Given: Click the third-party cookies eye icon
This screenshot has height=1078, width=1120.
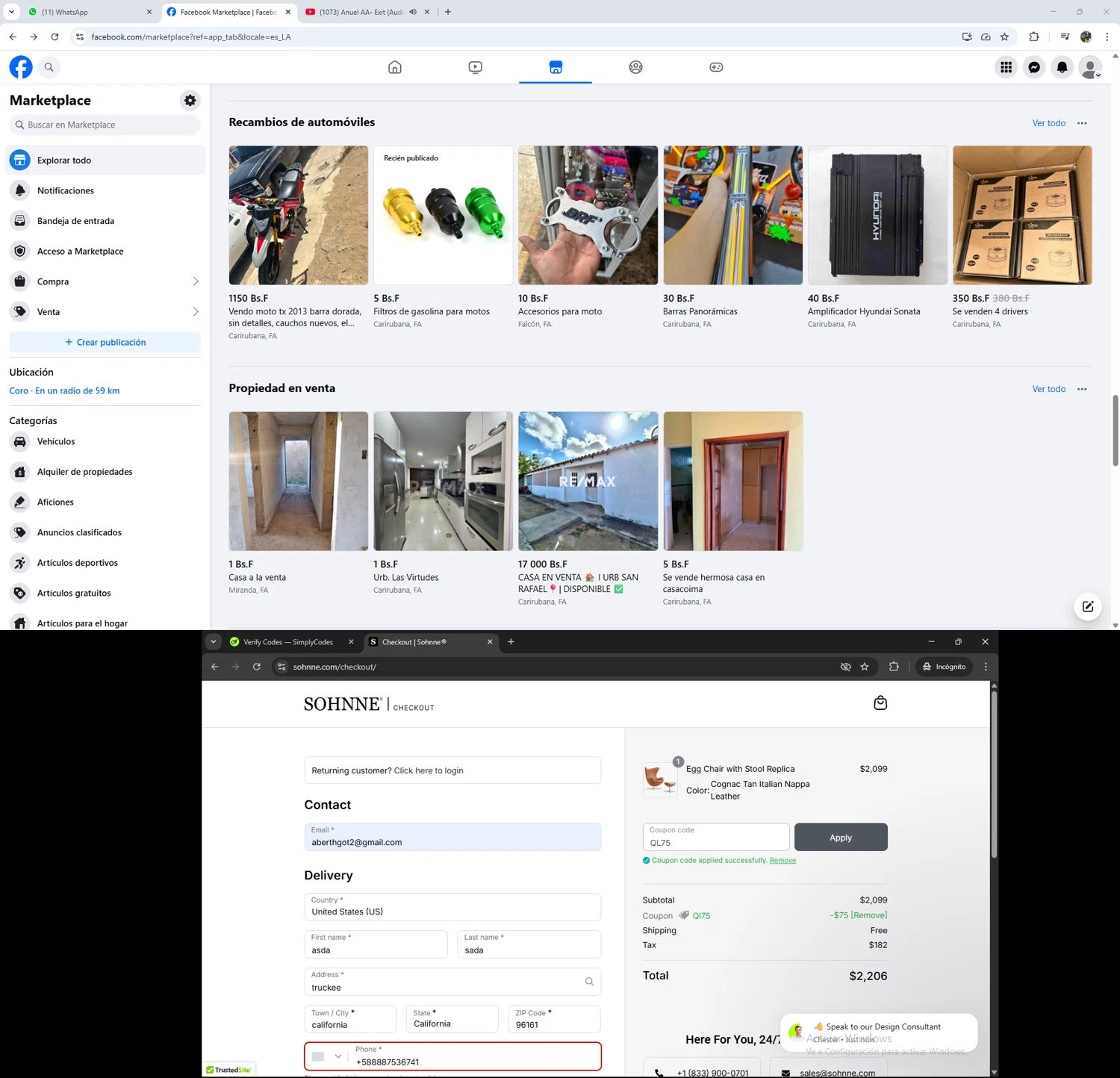Looking at the screenshot, I should pos(845,667).
